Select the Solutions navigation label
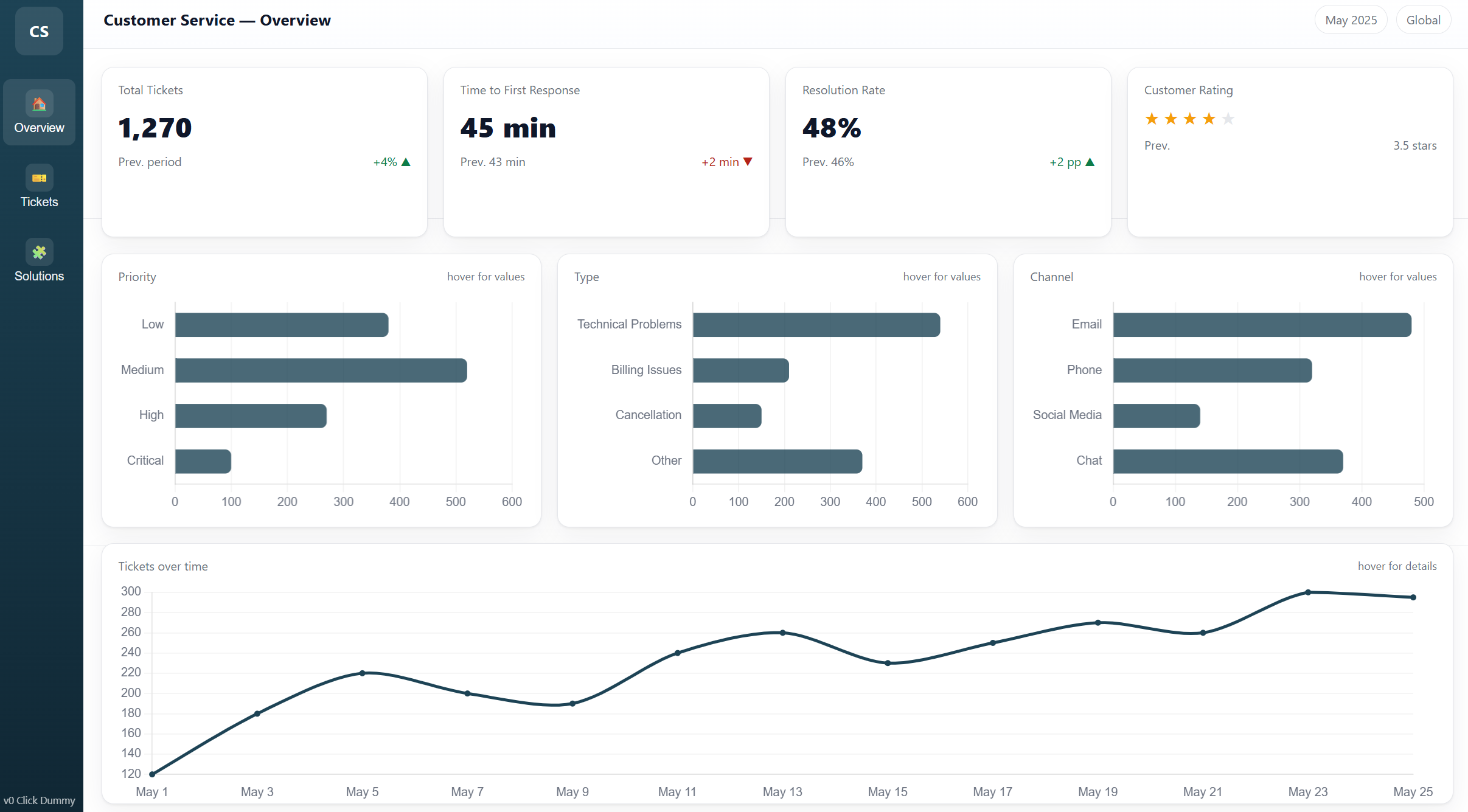Screen dimensions: 1468x812 [39, 276]
